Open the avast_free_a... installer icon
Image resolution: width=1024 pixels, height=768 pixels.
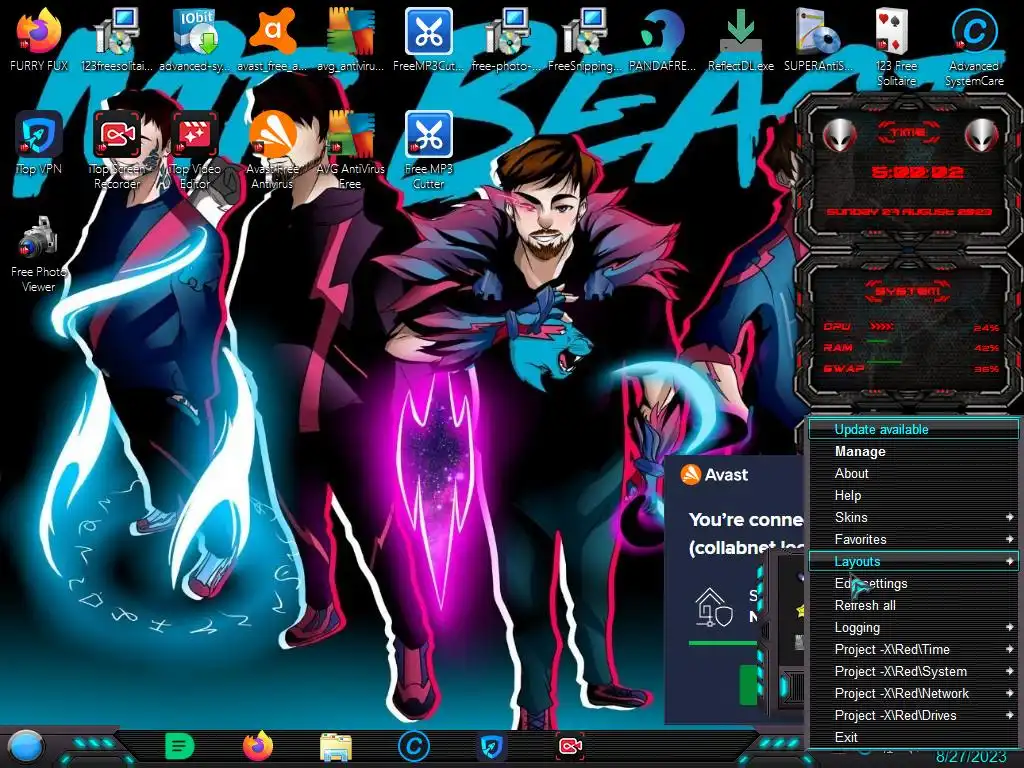tap(272, 39)
